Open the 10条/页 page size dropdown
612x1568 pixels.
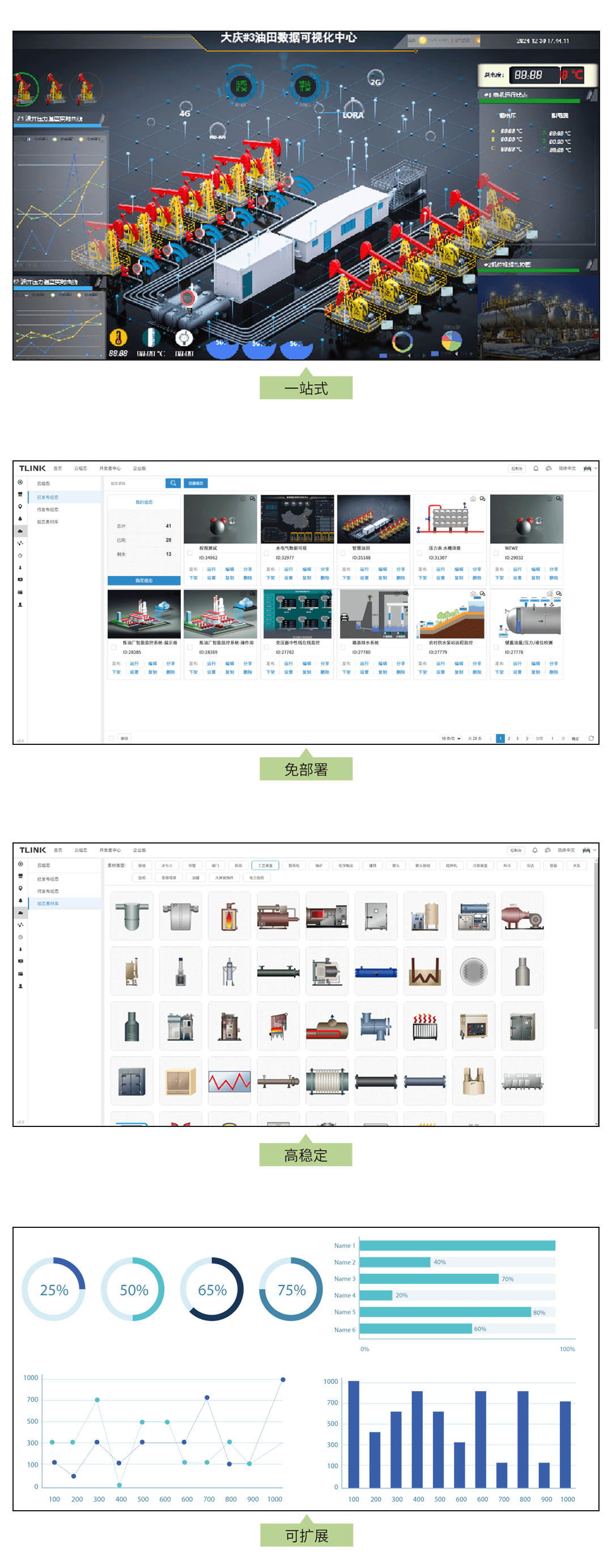tap(451, 738)
